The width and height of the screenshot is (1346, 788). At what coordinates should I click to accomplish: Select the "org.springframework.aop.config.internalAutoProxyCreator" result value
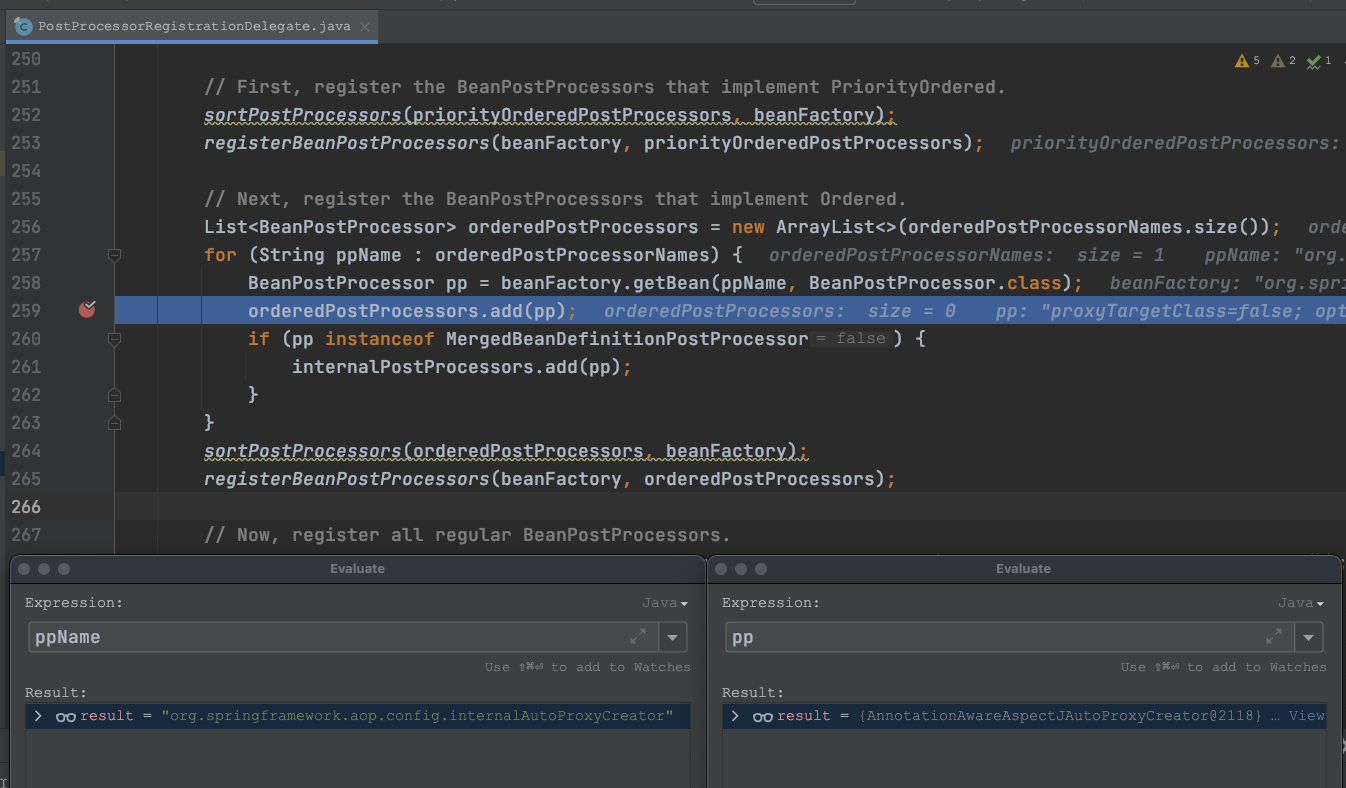(416, 716)
